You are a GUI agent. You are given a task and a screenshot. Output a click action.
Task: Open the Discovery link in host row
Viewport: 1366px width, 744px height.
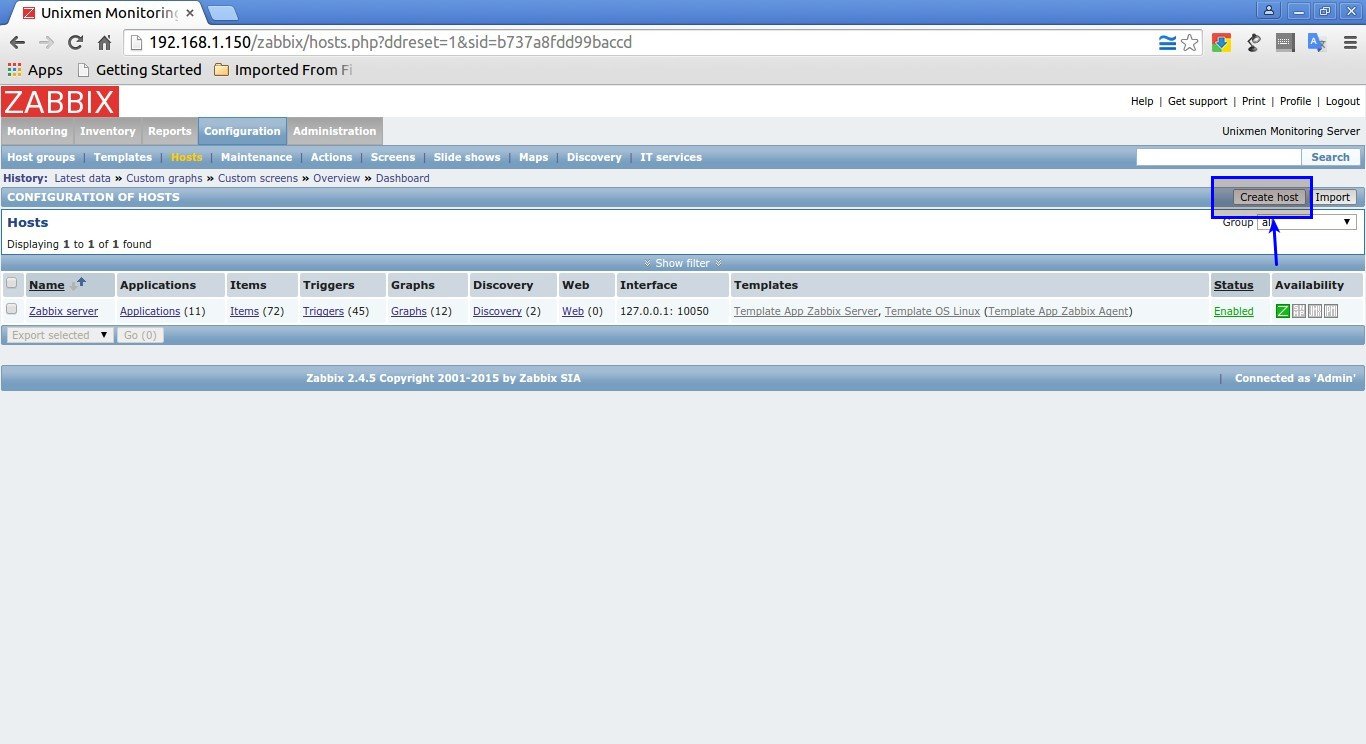(497, 311)
